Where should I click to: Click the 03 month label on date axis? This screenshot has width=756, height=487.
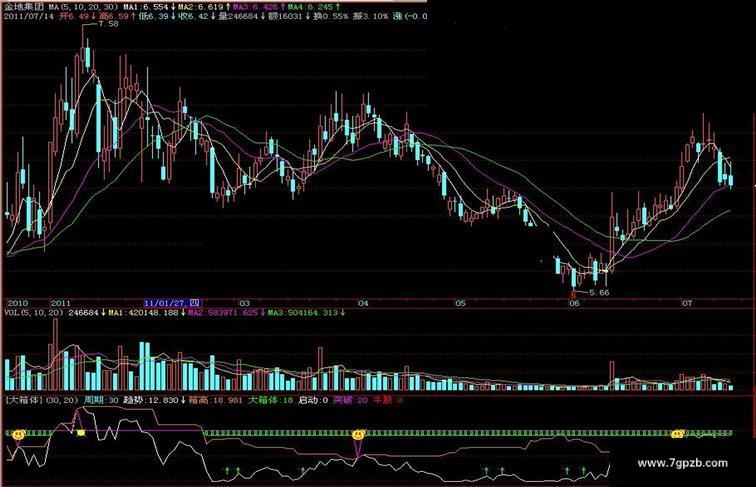(245, 303)
